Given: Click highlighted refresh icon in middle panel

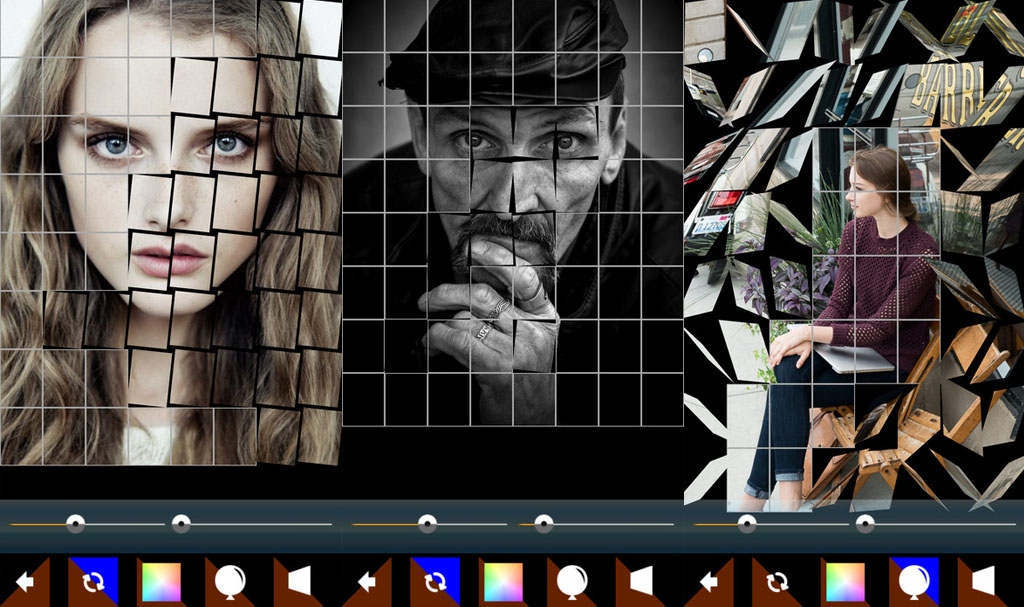Looking at the screenshot, I should [435, 581].
